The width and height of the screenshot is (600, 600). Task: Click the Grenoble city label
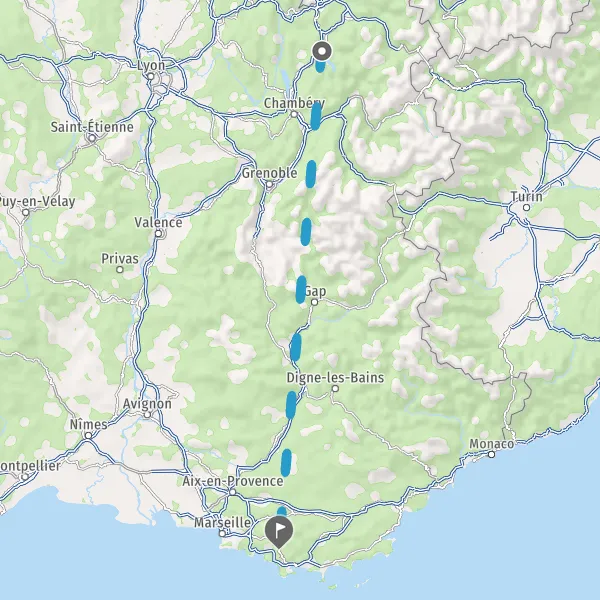(x=269, y=173)
